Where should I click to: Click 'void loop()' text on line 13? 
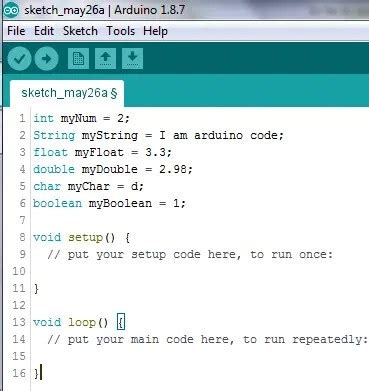coord(71,322)
